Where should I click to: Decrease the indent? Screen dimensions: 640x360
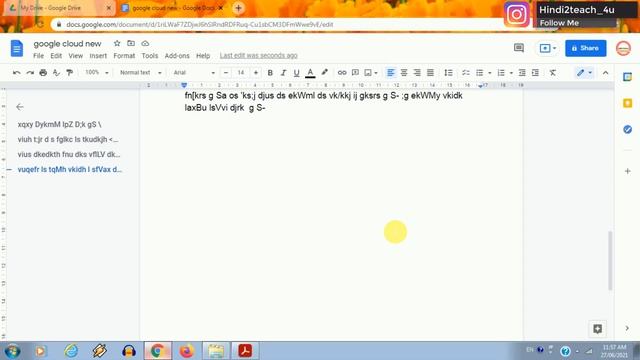point(522,73)
